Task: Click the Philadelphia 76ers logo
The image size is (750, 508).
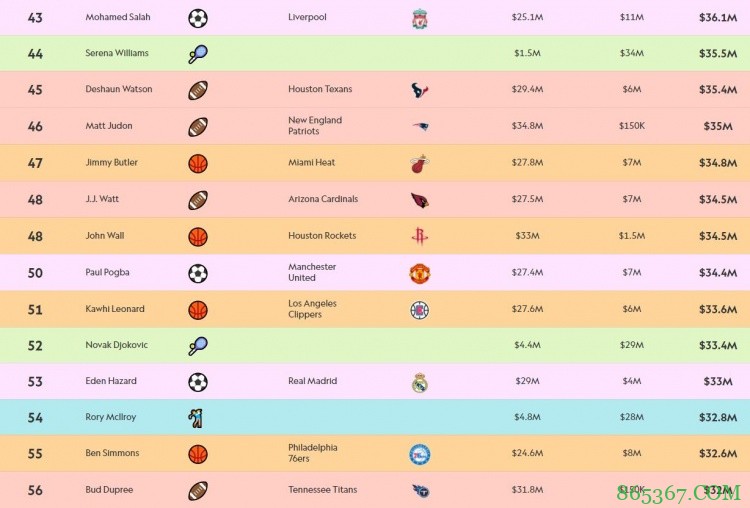Action: [x=419, y=455]
